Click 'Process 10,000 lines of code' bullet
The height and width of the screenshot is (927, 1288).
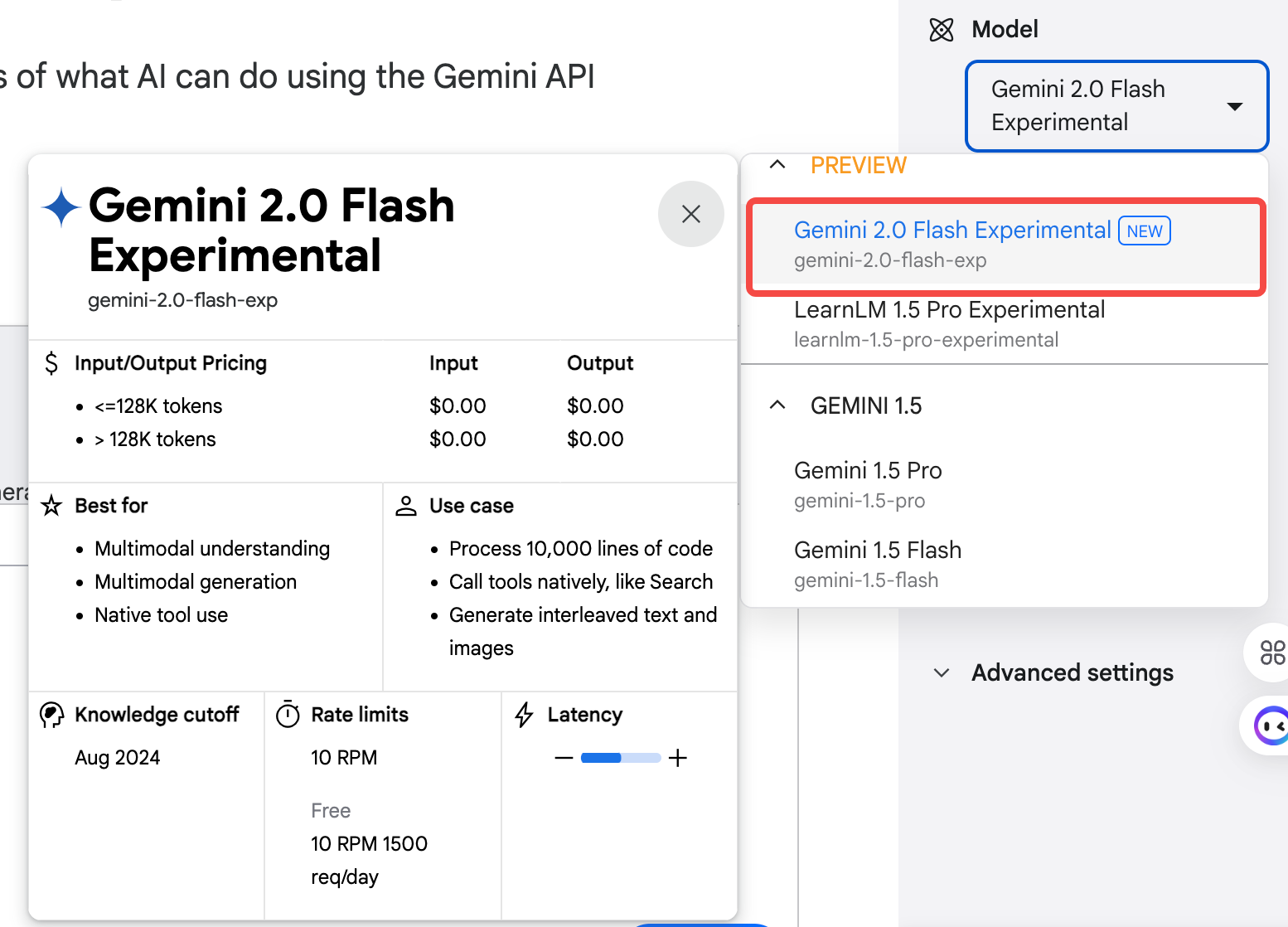pyautogui.click(x=581, y=549)
